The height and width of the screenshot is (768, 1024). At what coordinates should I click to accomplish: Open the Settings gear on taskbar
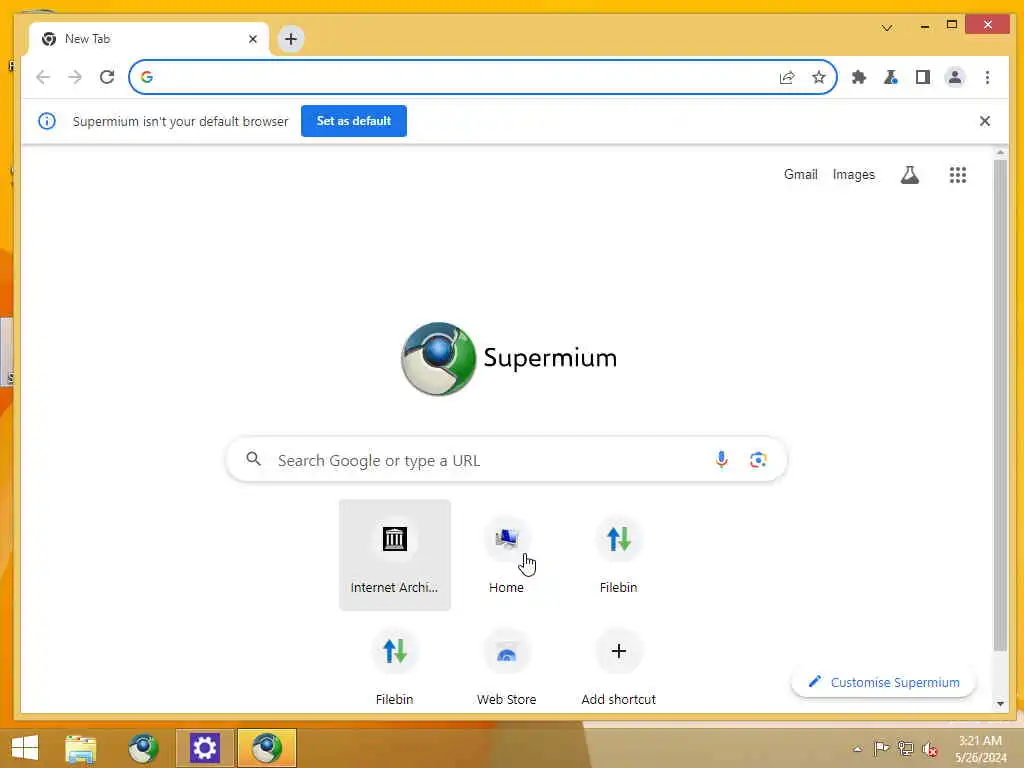click(204, 748)
